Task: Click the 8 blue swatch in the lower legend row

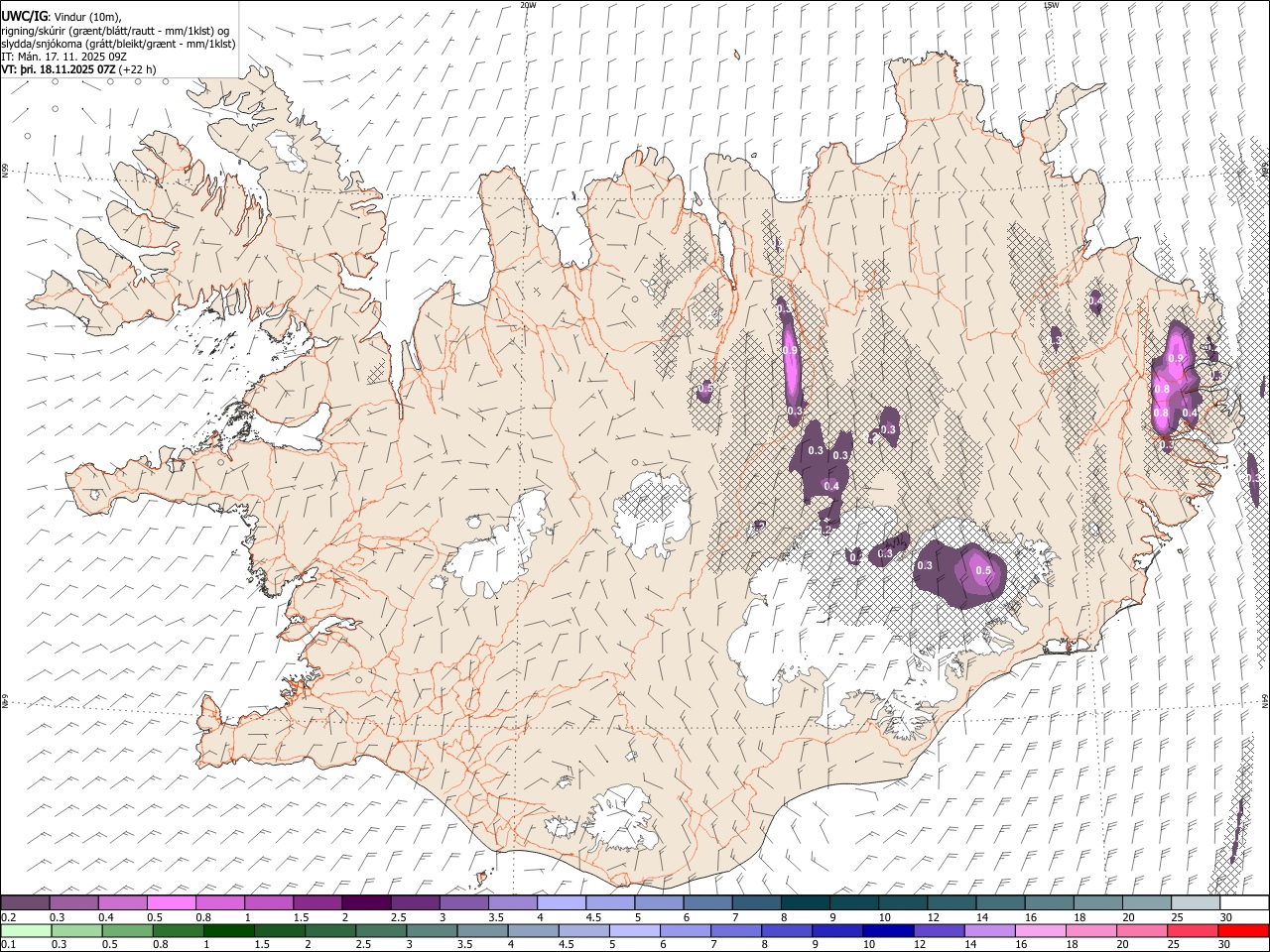Action: pos(785,930)
